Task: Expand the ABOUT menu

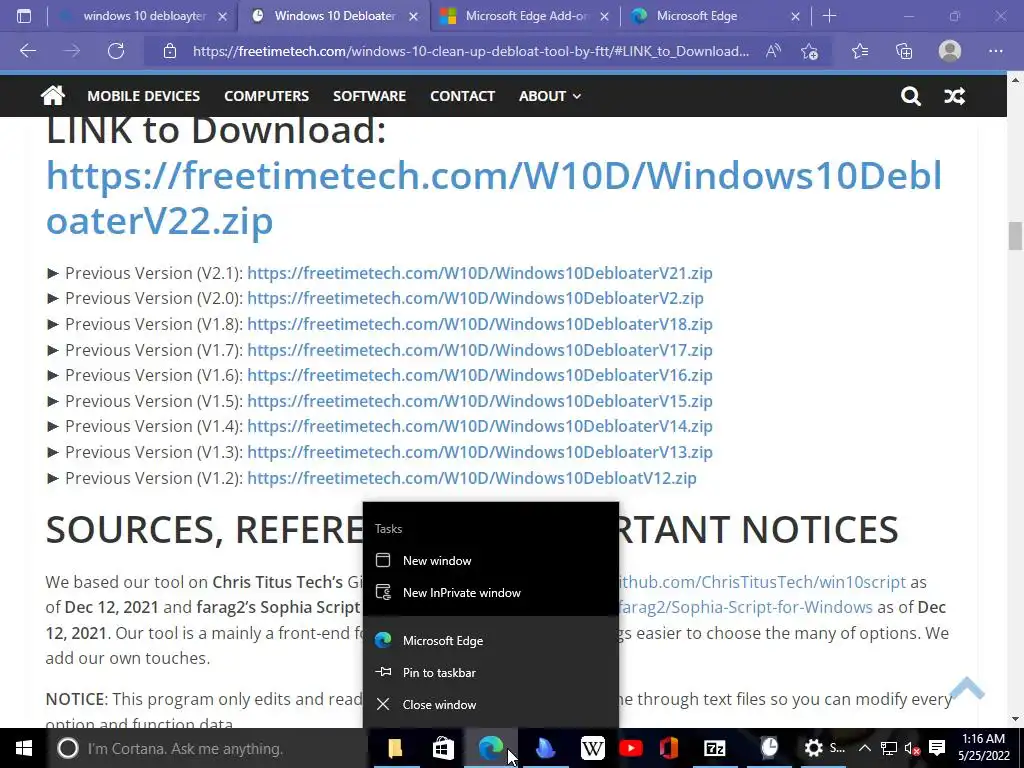Action: tap(549, 96)
